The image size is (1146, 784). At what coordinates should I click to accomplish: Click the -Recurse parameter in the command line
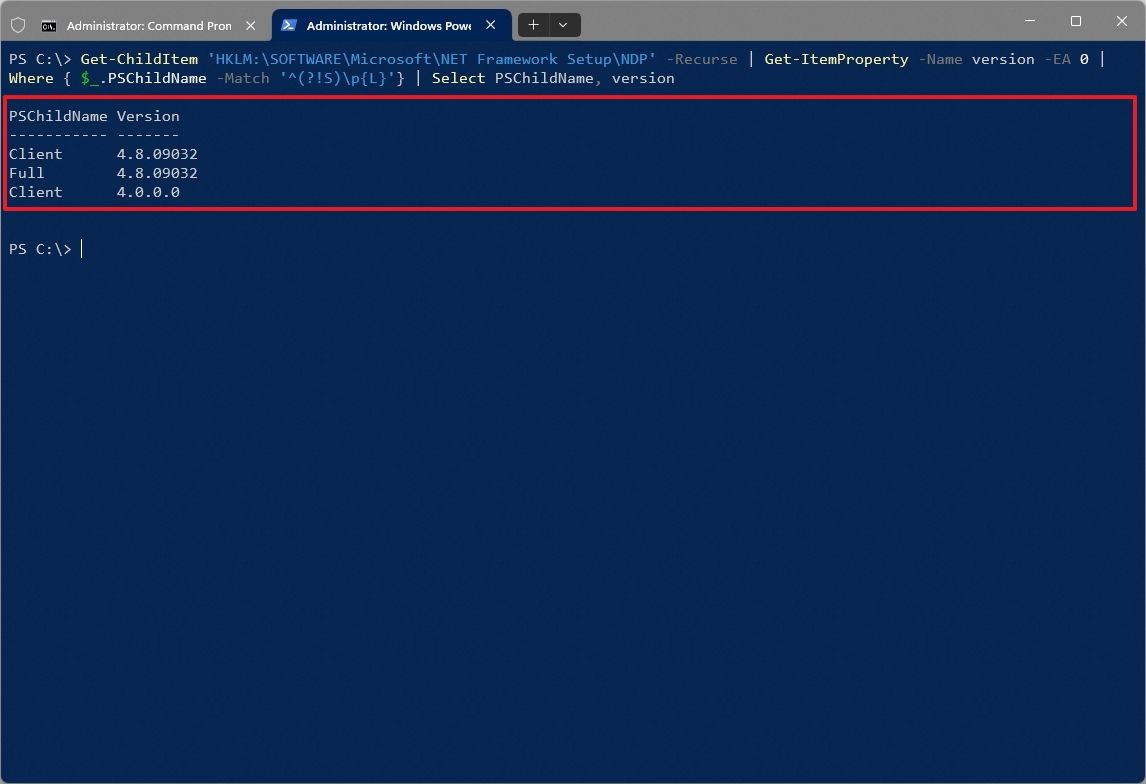(700, 59)
